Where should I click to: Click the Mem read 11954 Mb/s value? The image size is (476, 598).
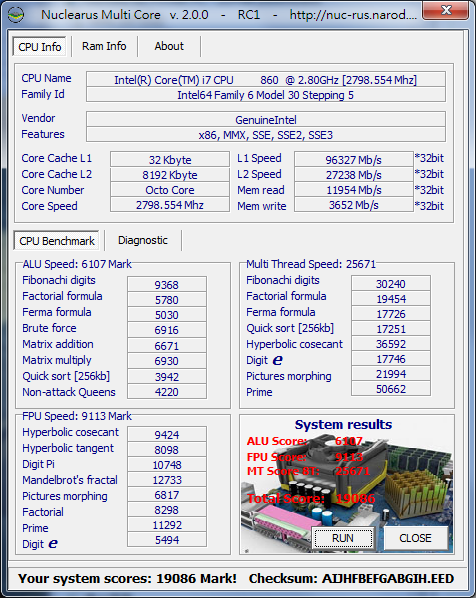click(354, 190)
